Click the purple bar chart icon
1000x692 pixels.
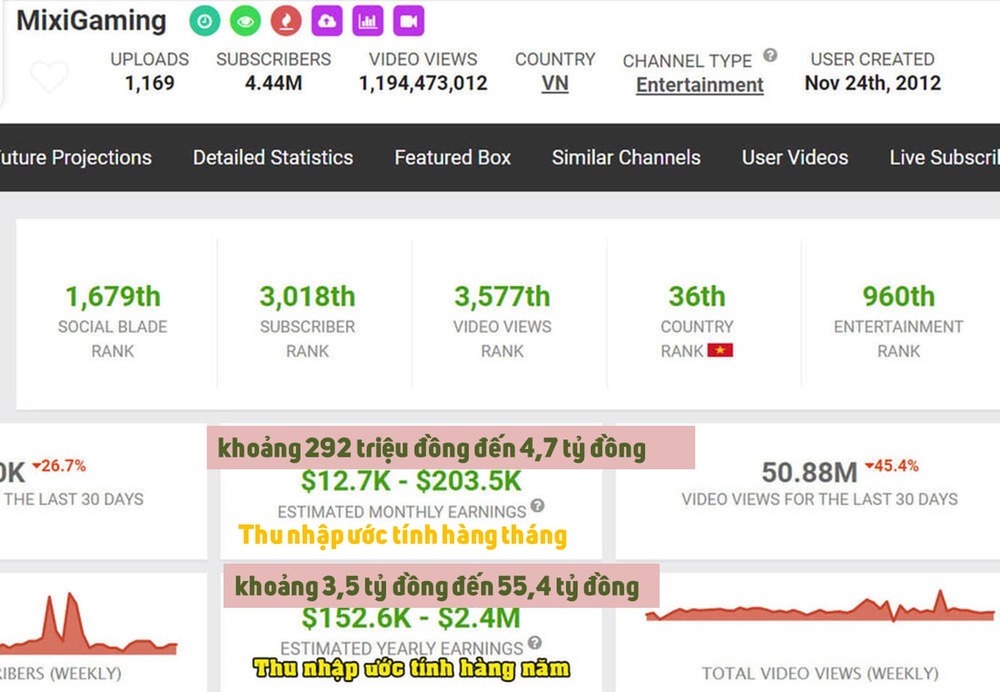tap(367, 21)
